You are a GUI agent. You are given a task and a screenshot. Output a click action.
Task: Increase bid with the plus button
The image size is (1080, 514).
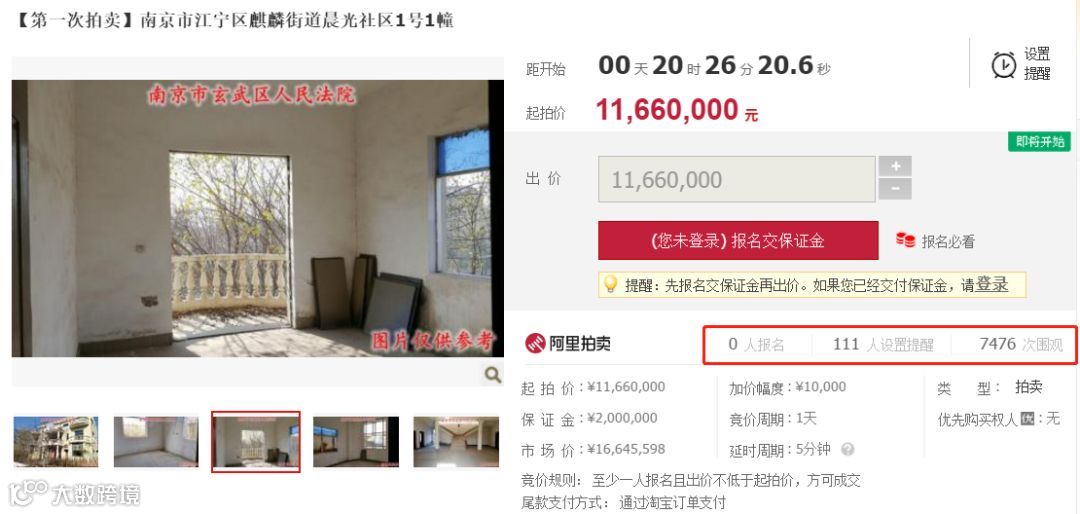(895, 167)
